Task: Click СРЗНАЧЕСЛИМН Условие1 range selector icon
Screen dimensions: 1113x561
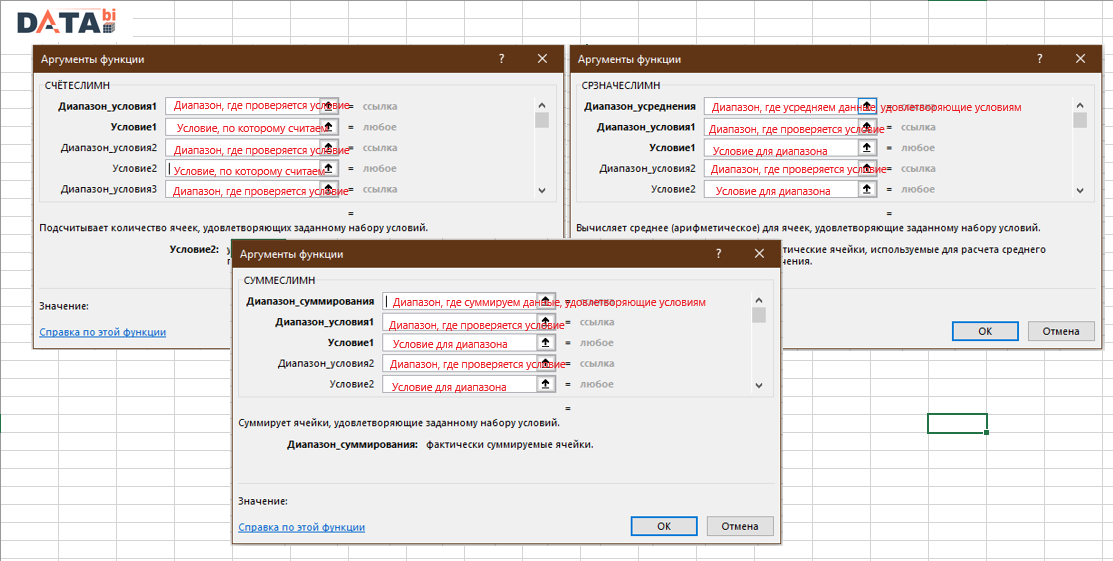Action: click(867, 148)
